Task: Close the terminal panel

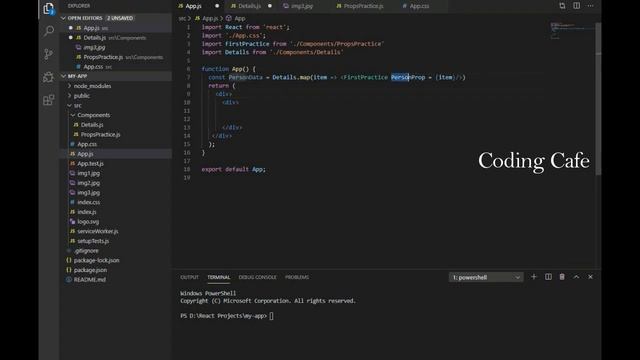Action: 590,277
